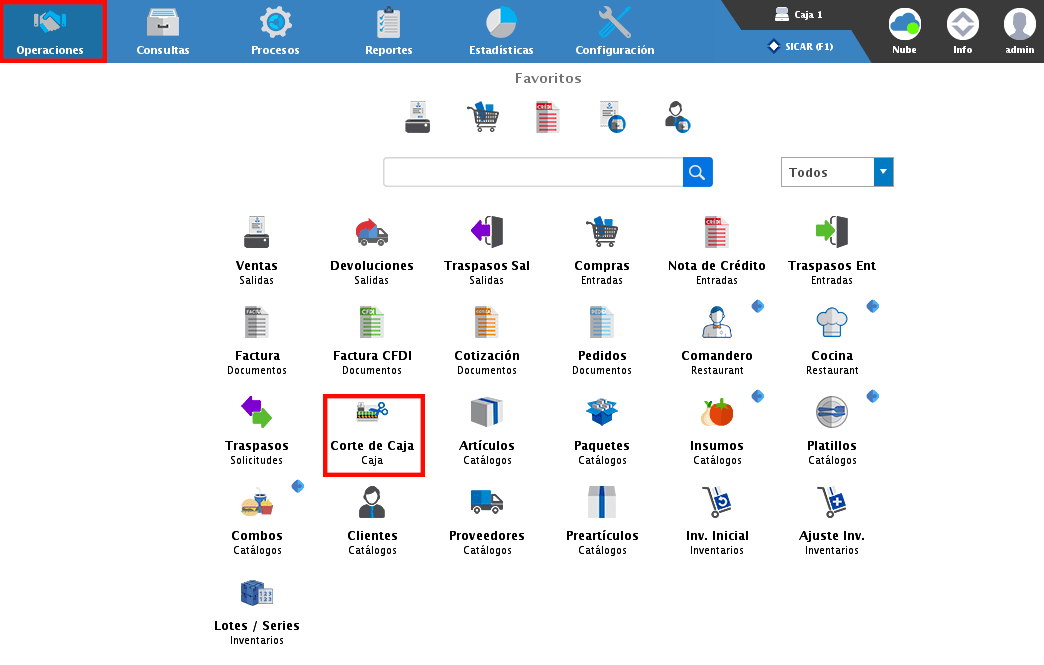Open Nota de Crédito module
Screen dimensions: 1044x665
716,233
